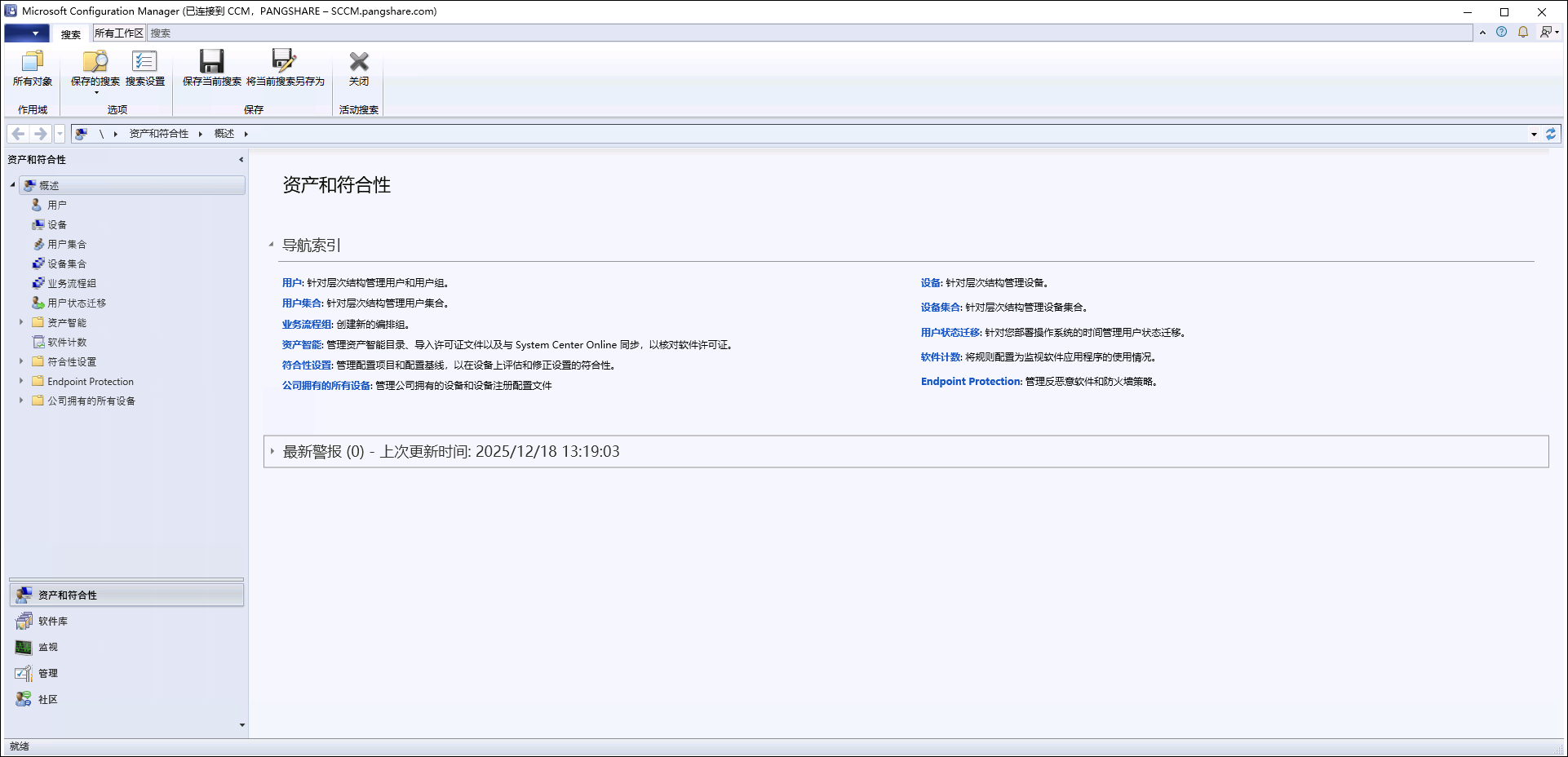Viewport: 1568px width, 757px height.
Task: Select the 搜索 ribbon tab
Action: [71, 33]
